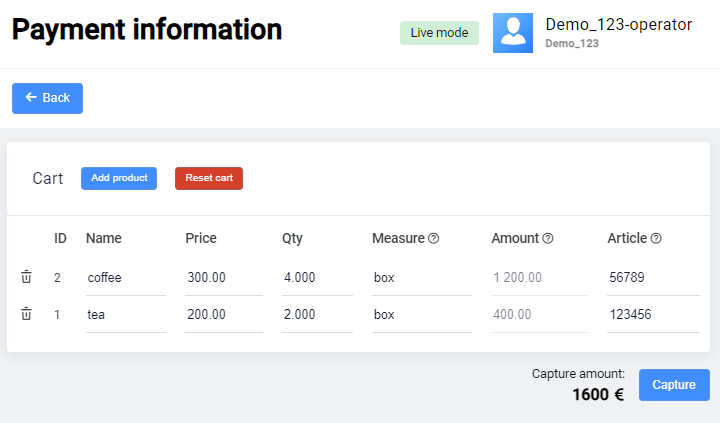Edit the coffee article field 56789
The image size is (720, 423).
coord(652,277)
